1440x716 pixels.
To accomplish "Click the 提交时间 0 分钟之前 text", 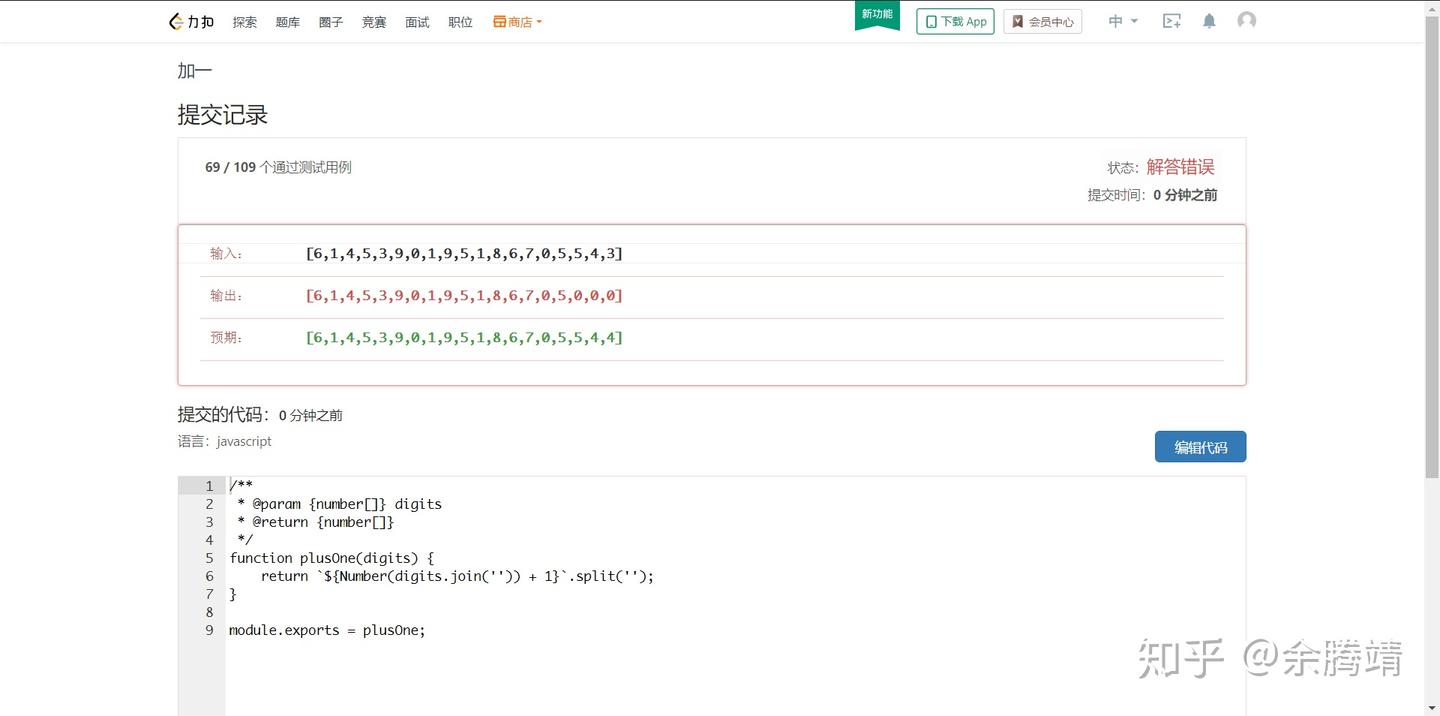I will tap(1153, 195).
